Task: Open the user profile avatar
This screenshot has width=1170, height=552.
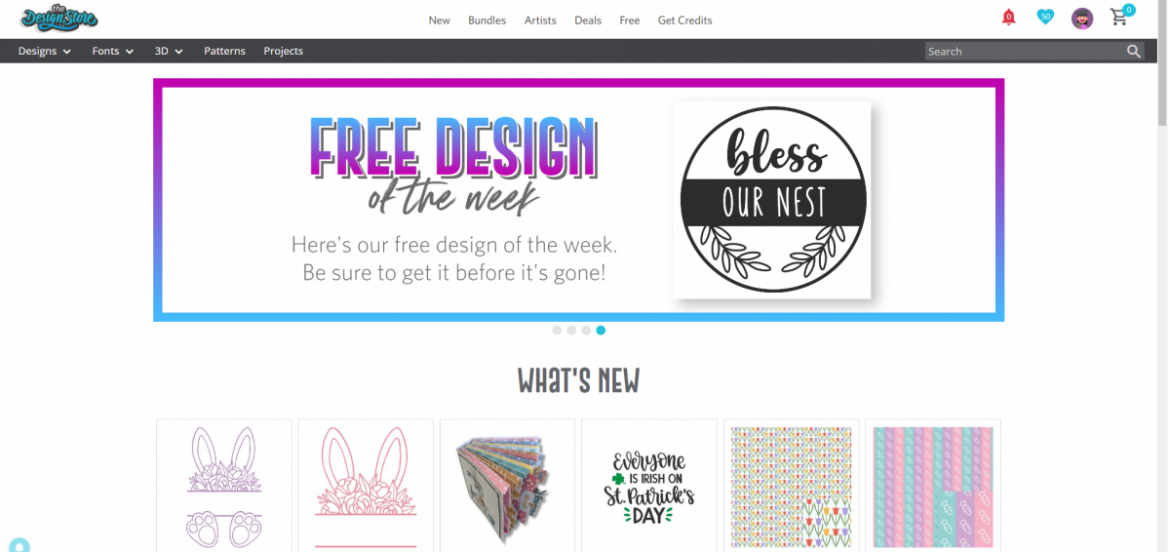Action: (1082, 19)
